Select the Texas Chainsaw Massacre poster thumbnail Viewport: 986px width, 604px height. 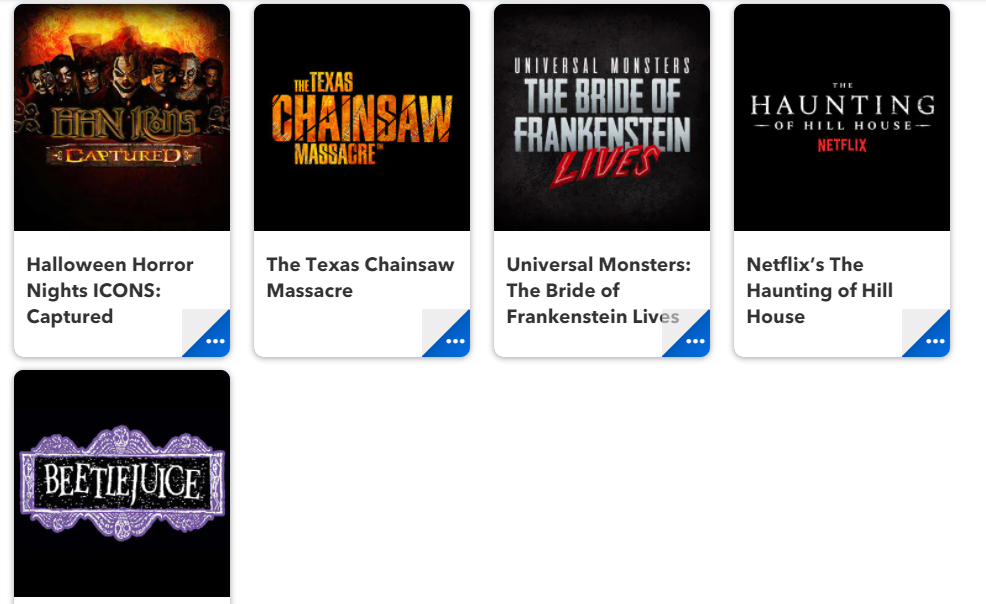tap(362, 118)
